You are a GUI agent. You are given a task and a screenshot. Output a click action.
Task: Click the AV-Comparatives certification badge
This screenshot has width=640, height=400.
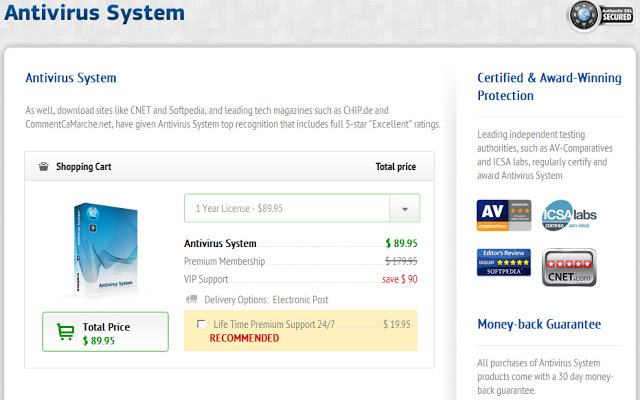(504, 215)
